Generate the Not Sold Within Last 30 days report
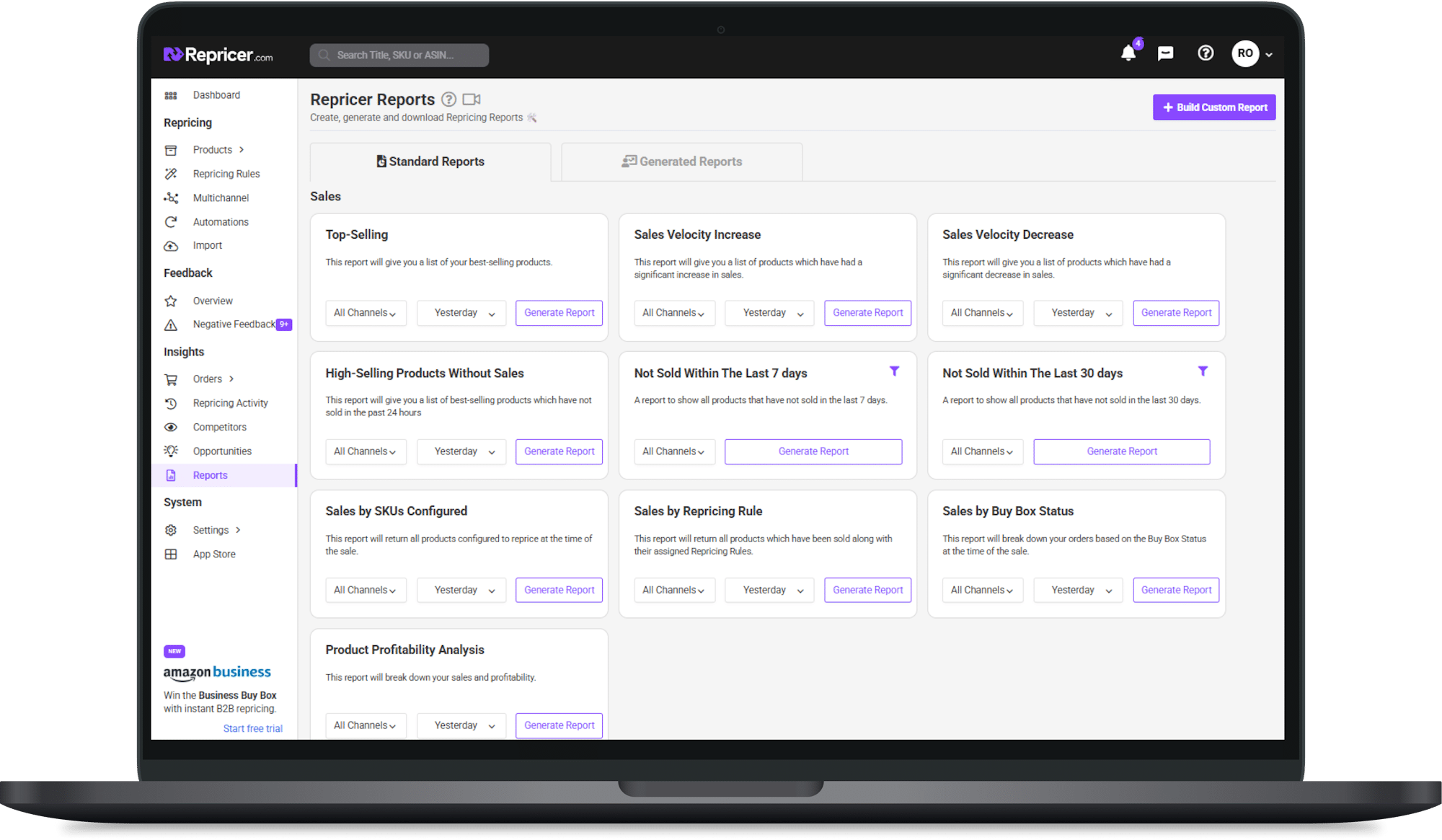The height and width of the screenshot is (840, 1442). [1121, 451]
